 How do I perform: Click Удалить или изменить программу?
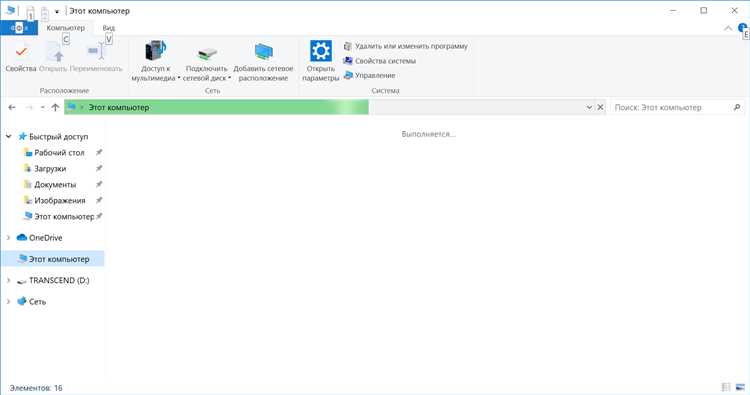tap(406, 46)
